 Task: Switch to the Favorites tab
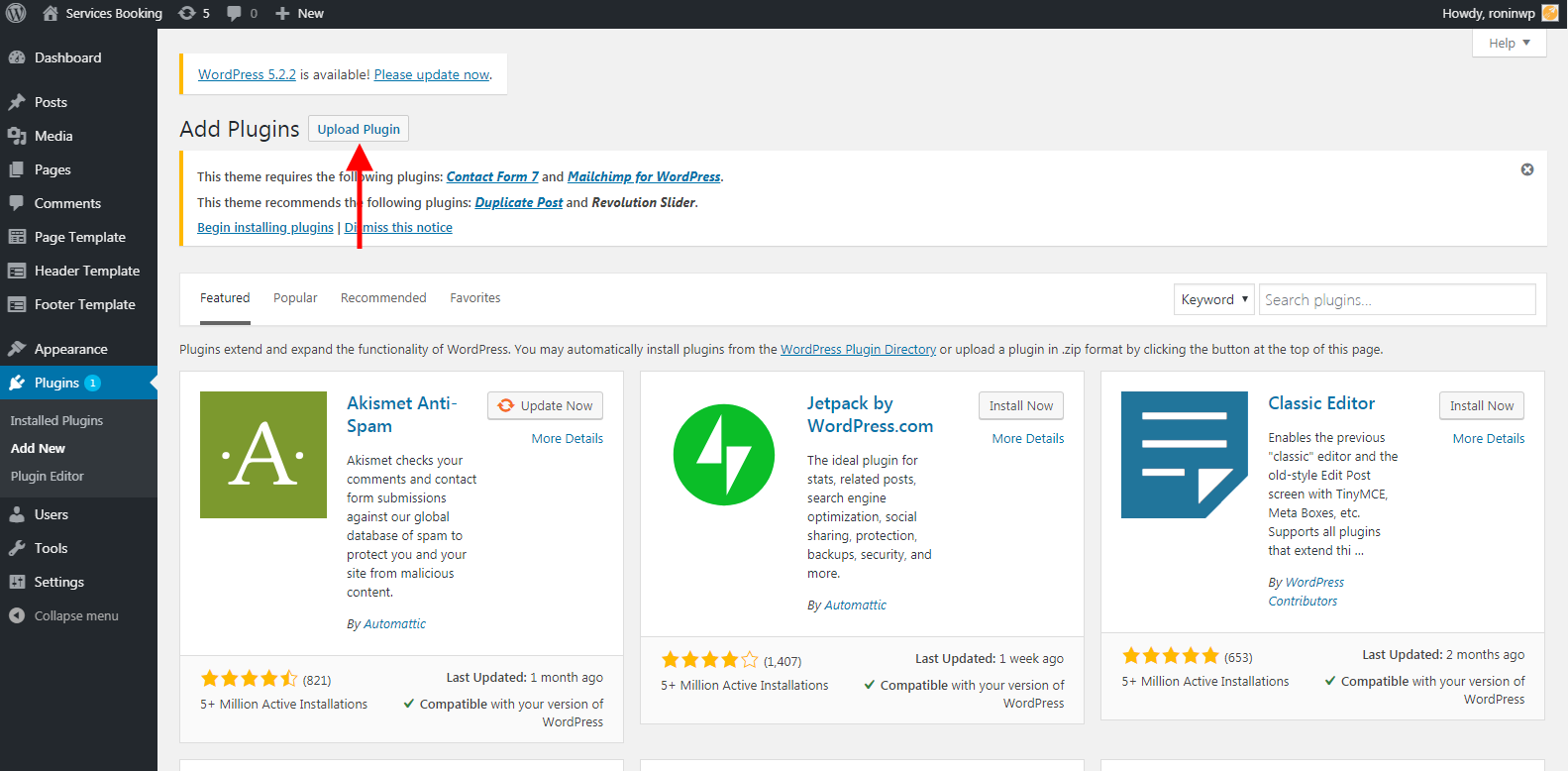475,297
